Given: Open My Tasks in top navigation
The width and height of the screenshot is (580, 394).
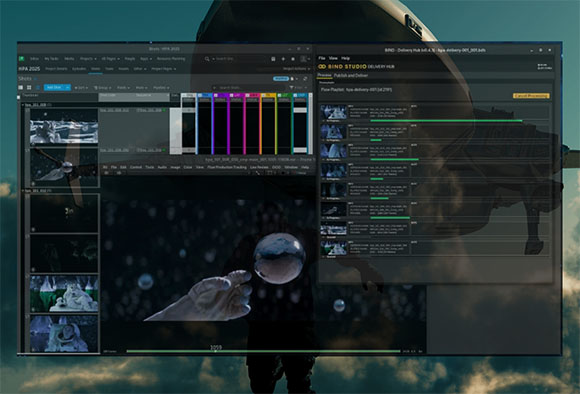Looking at the screenshot, I should coord(51,59).
